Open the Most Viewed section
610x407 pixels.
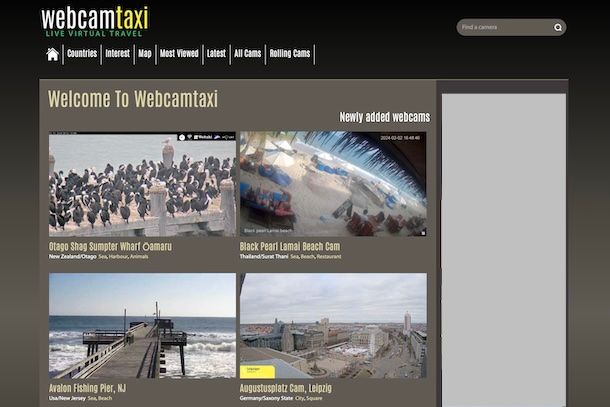click(x=179, y=54)
